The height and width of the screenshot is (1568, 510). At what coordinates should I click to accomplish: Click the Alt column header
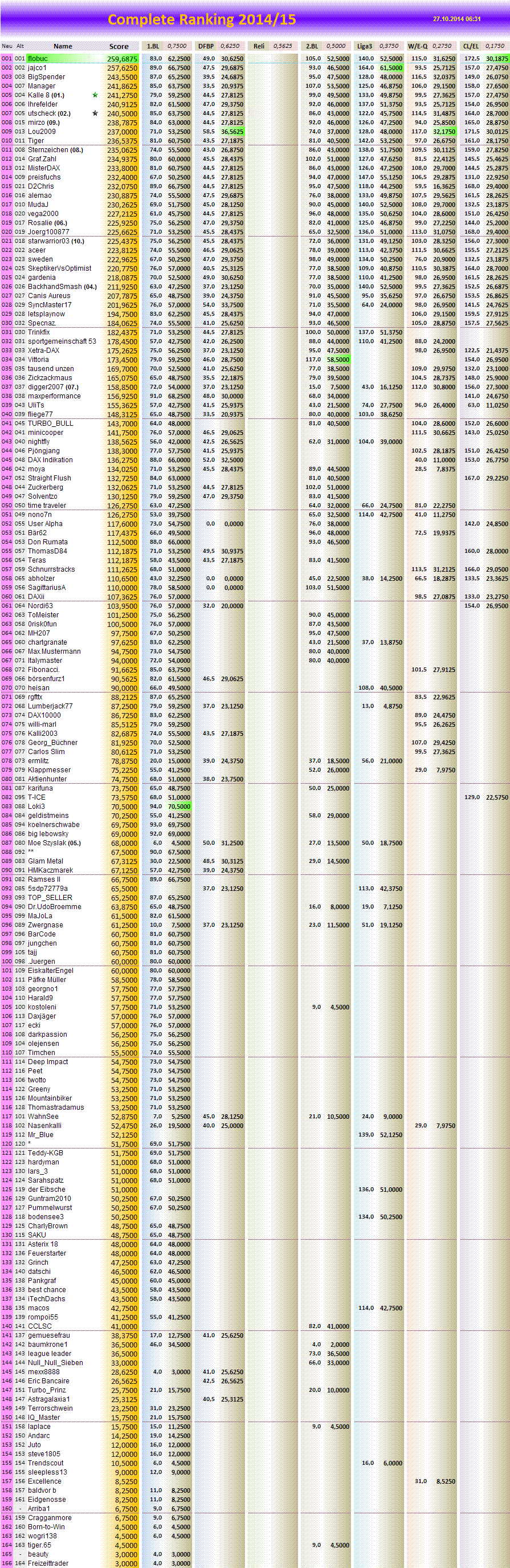click(x=20, y=46)
